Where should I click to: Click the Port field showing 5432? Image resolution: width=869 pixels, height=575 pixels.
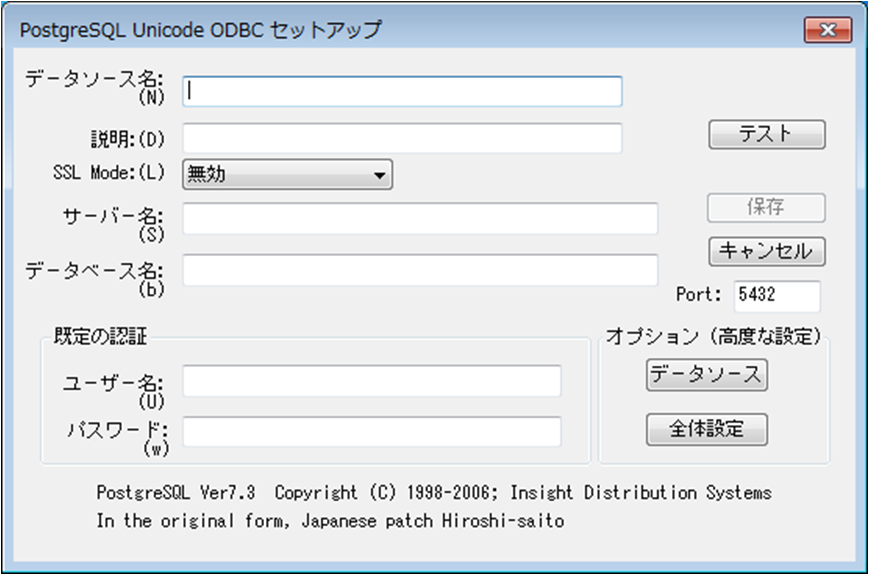(777, 296)
